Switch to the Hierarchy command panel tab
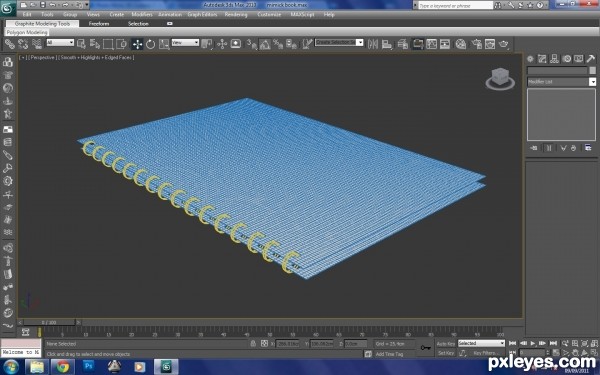This screenshot has width=600, height=375. point(554,59)
